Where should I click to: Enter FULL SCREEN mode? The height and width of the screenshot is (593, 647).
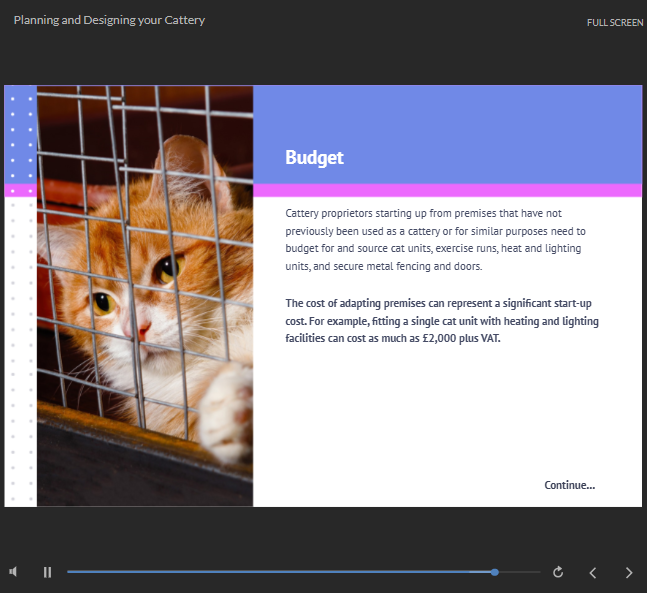[x=614, y=22]
